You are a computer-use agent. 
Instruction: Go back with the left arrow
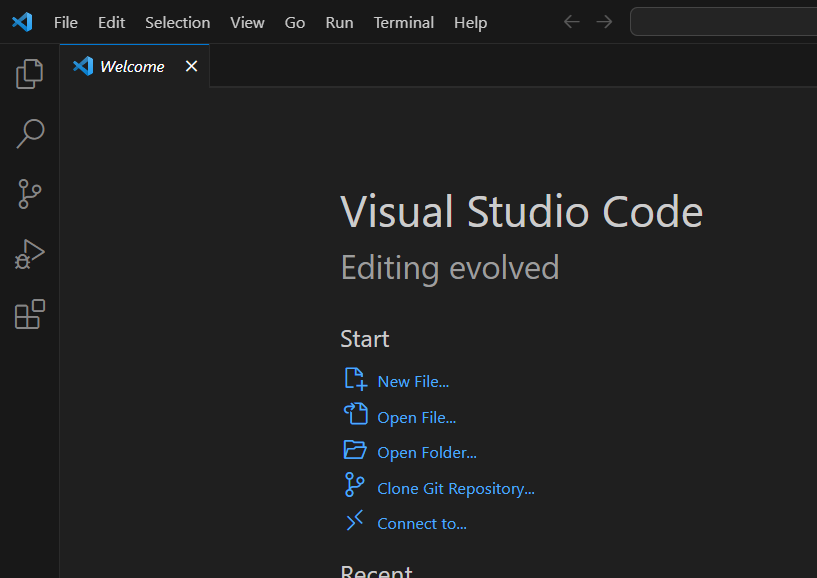(572, 22)
